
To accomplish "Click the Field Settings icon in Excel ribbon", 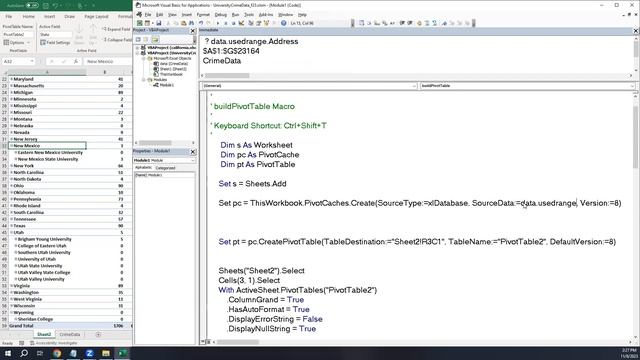I will (x=43, y=42).
